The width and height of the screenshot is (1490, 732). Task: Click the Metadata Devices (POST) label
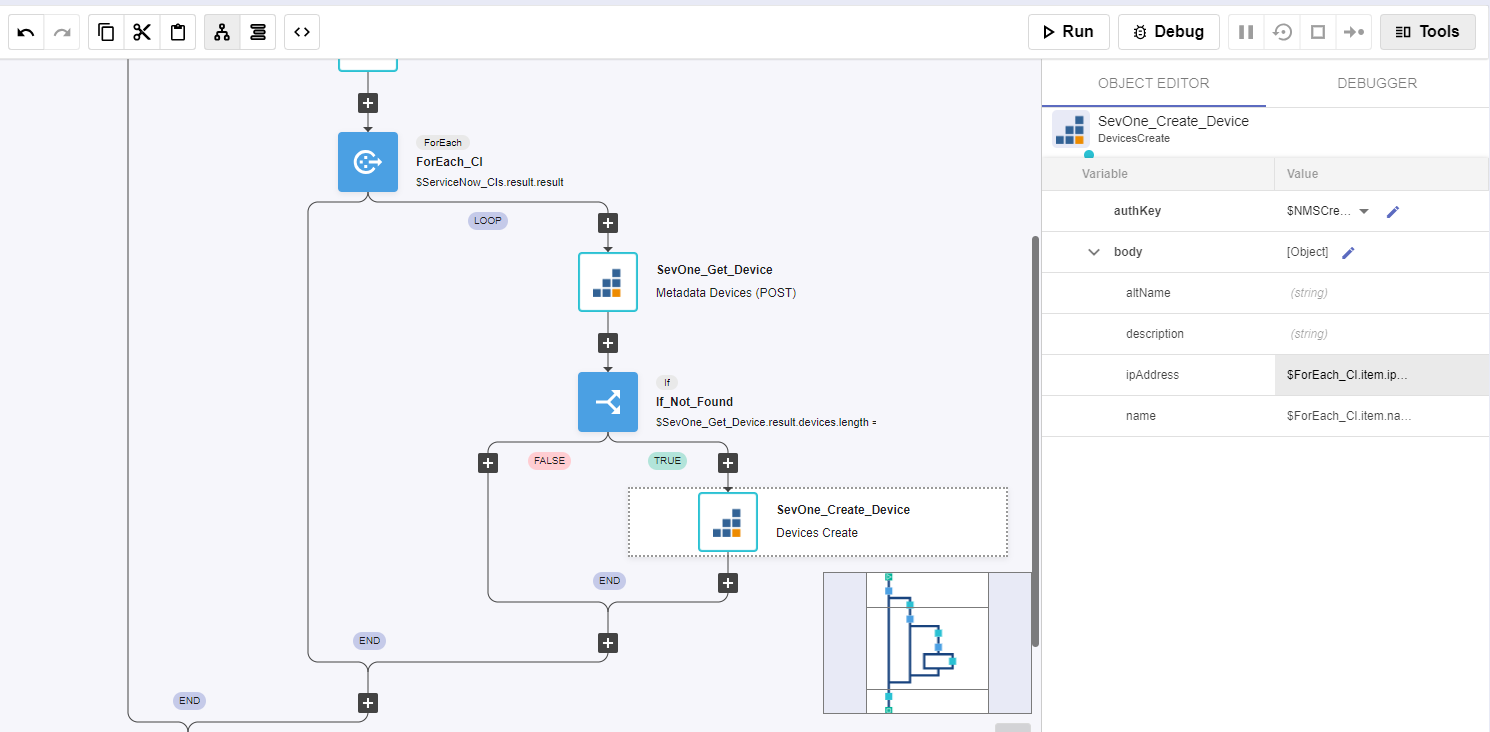(726, 293)
